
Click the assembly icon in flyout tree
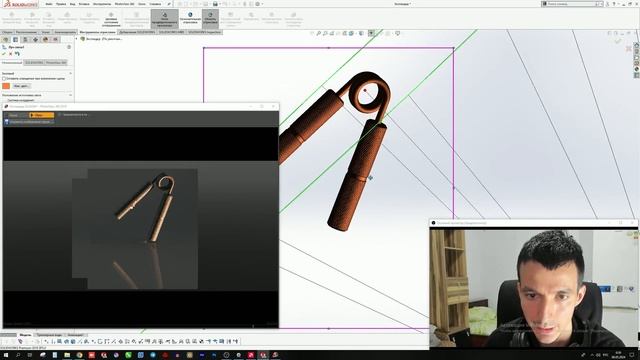(83, 39)
